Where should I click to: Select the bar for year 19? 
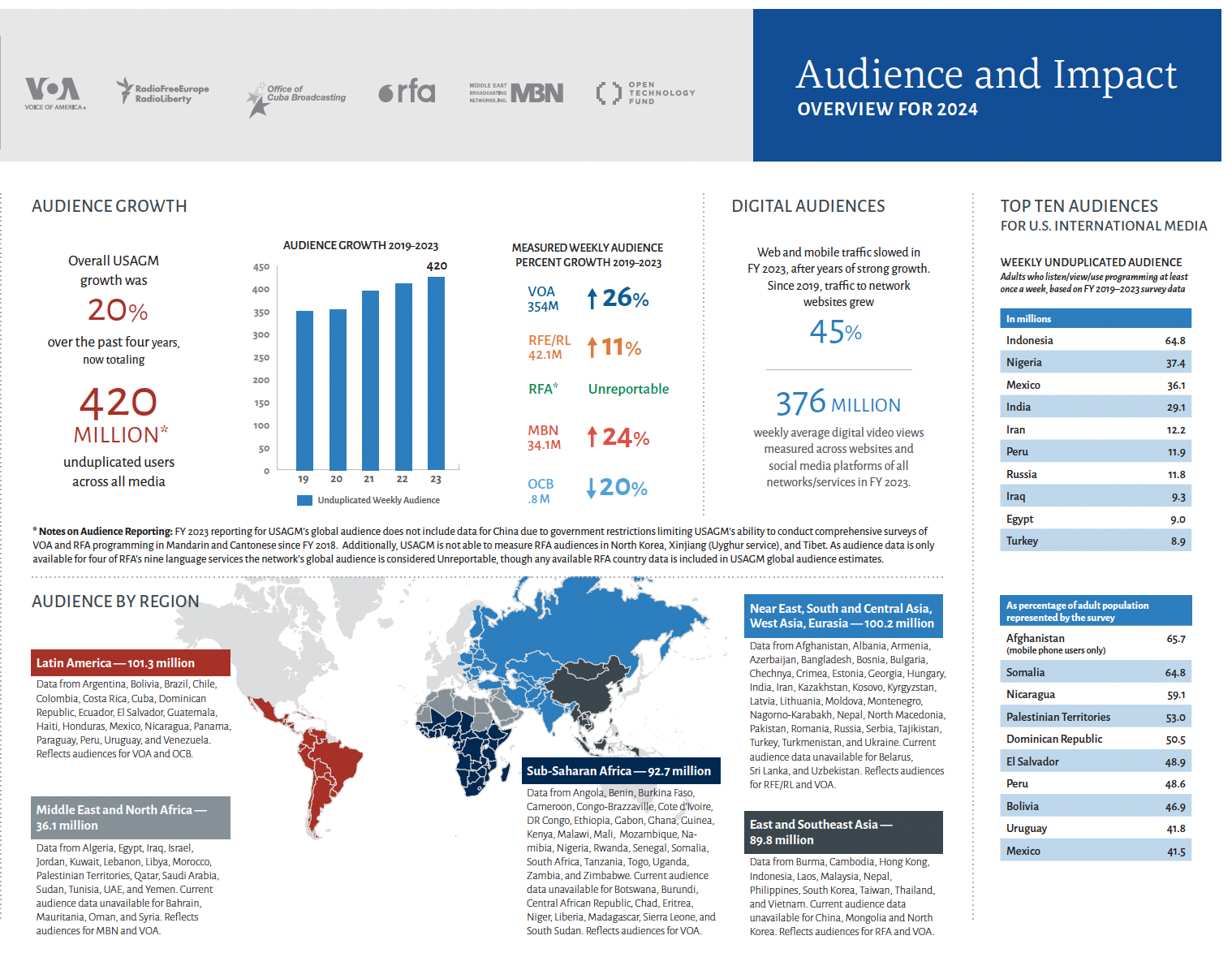pyautogui.click(x=304, y=390)
